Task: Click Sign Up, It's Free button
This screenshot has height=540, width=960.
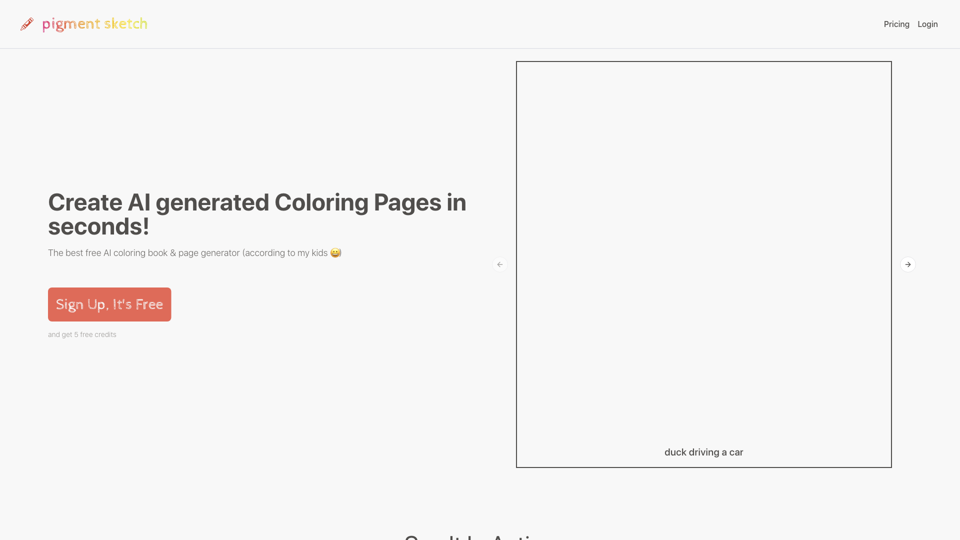Action: click(110, 304)
